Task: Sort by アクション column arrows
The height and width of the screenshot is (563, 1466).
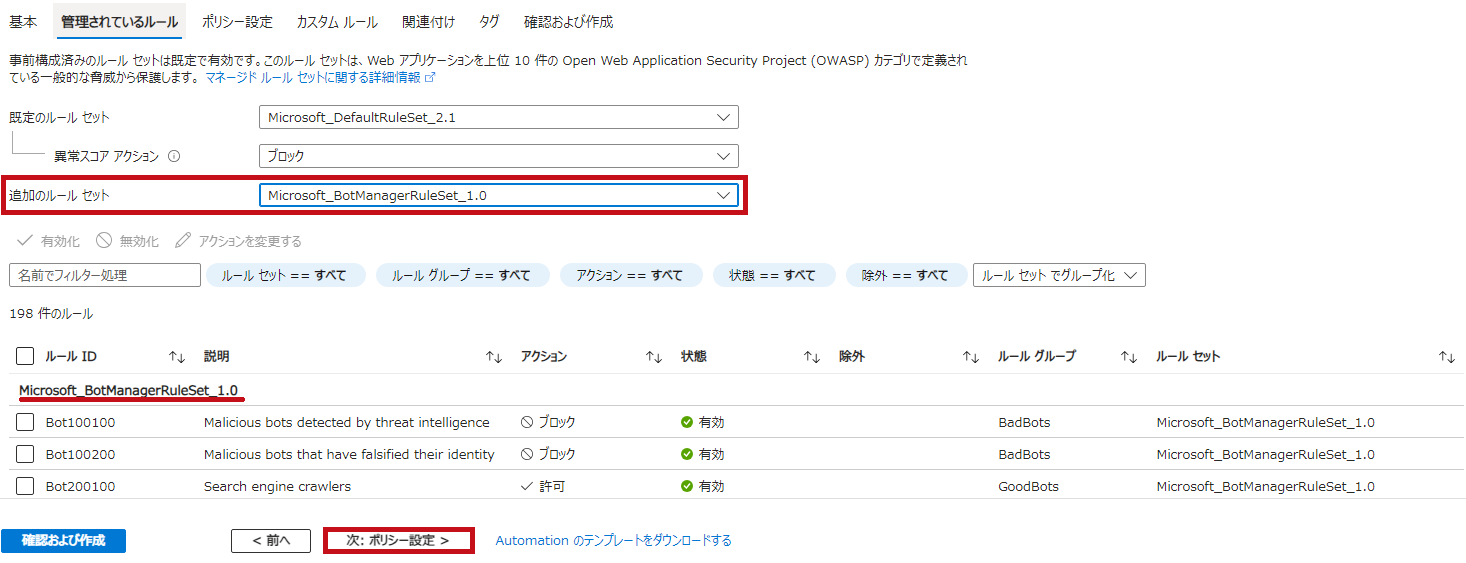Action: pyautogui.click(x=654, y=357)
